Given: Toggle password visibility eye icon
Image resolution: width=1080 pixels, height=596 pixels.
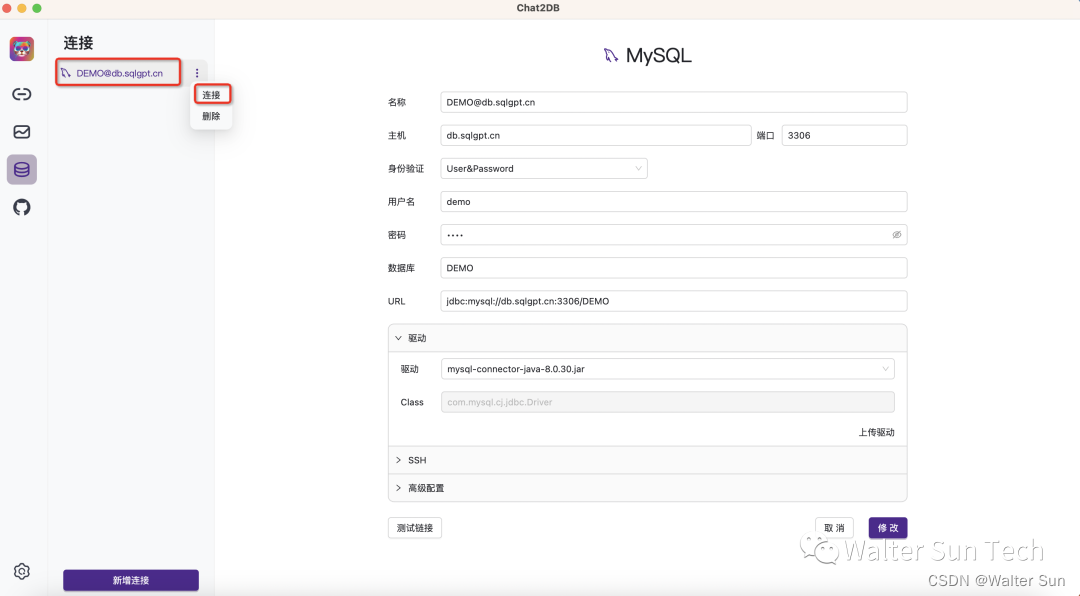Looking at the screenshot, I should [897, 235].
